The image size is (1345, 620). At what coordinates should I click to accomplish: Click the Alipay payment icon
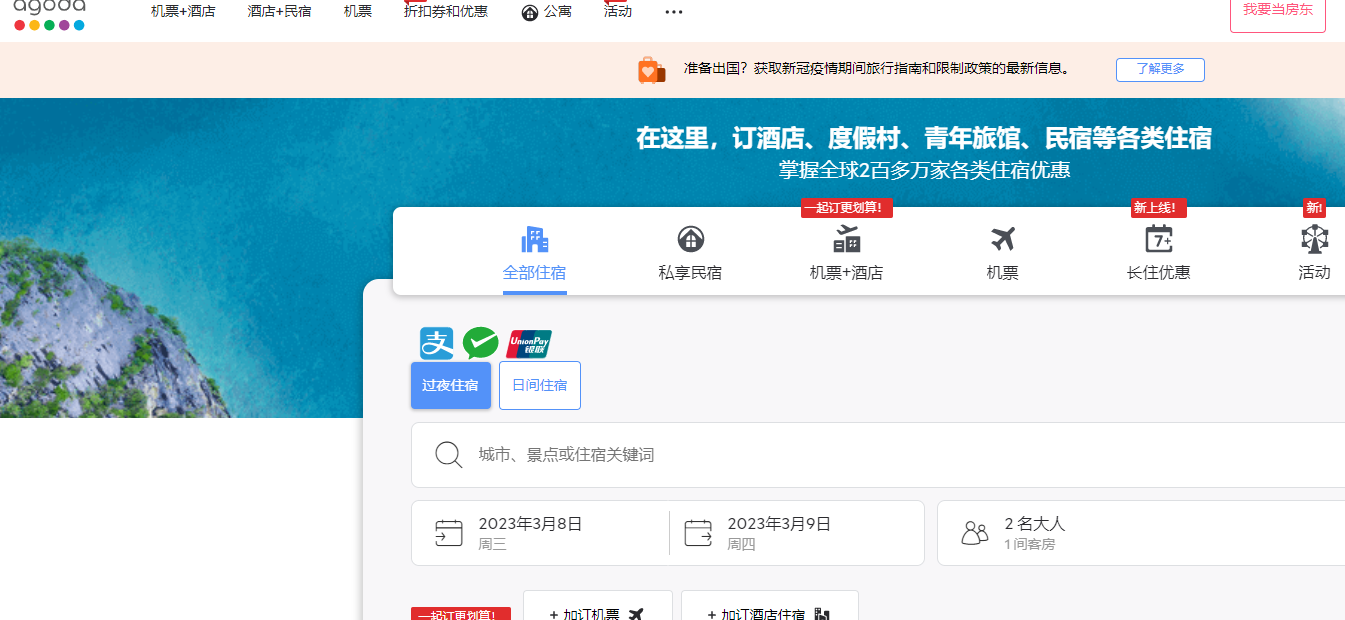(436, 343)
